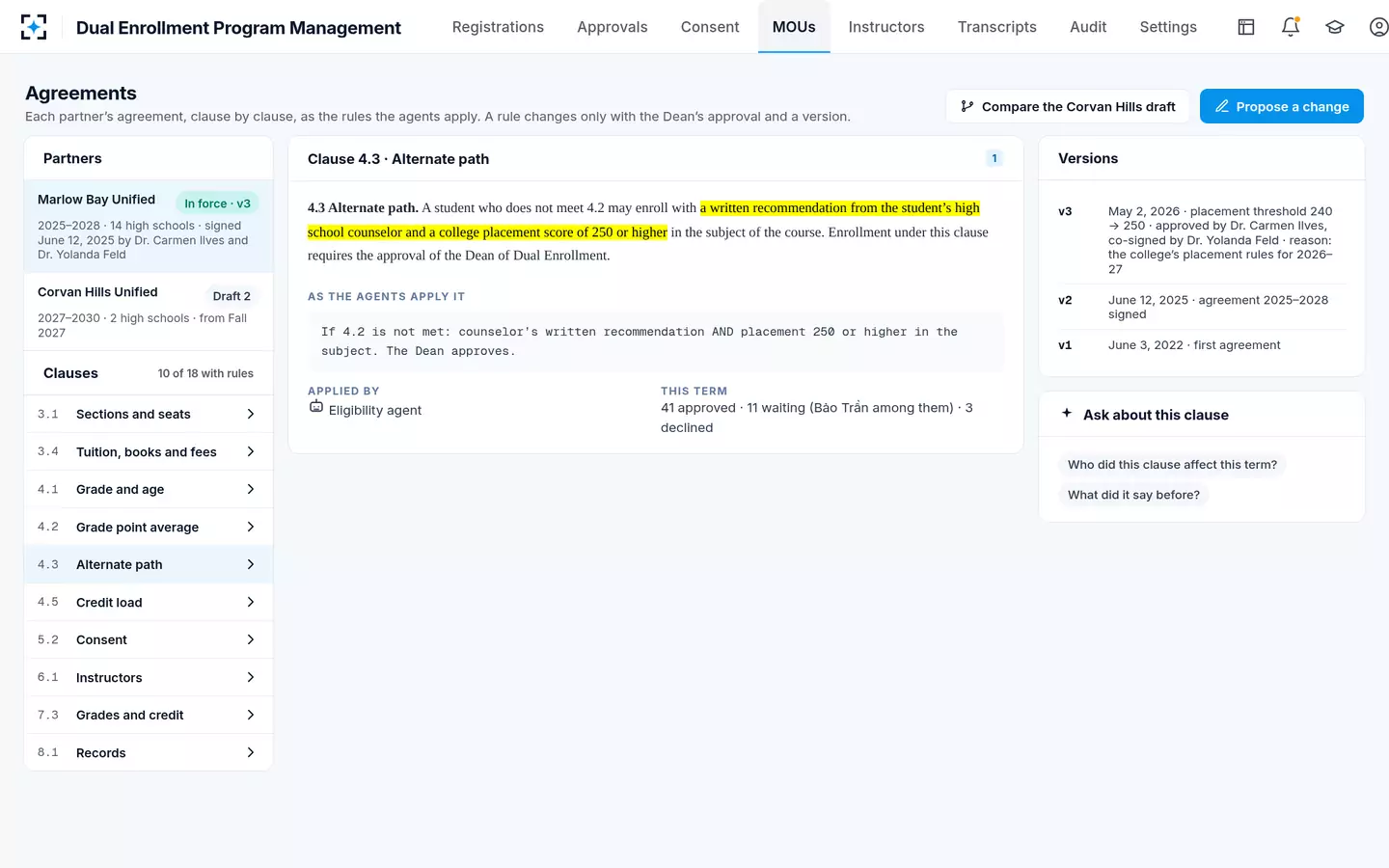1389x868 pixels.
Task: Click the In force · v3 status badge
Action: tap(217, 203)
